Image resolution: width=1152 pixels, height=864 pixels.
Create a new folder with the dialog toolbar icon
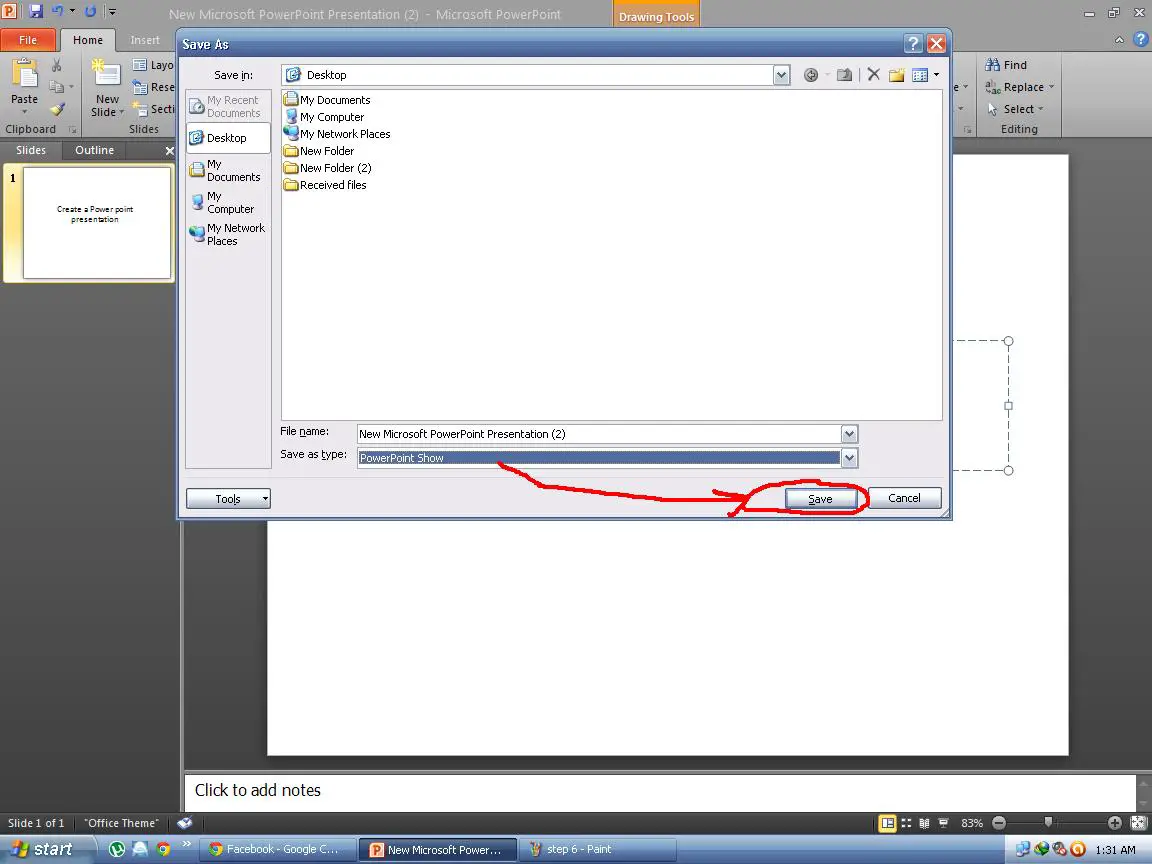coord(896,75)
